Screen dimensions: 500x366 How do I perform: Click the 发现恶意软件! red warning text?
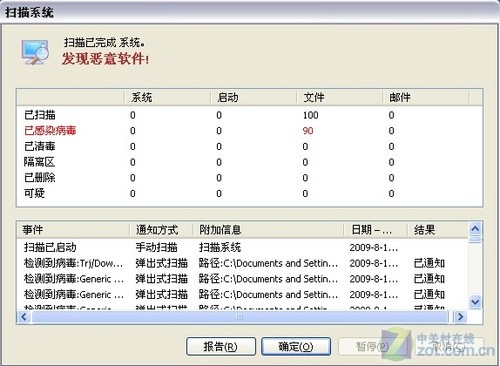tap(106, 59)
